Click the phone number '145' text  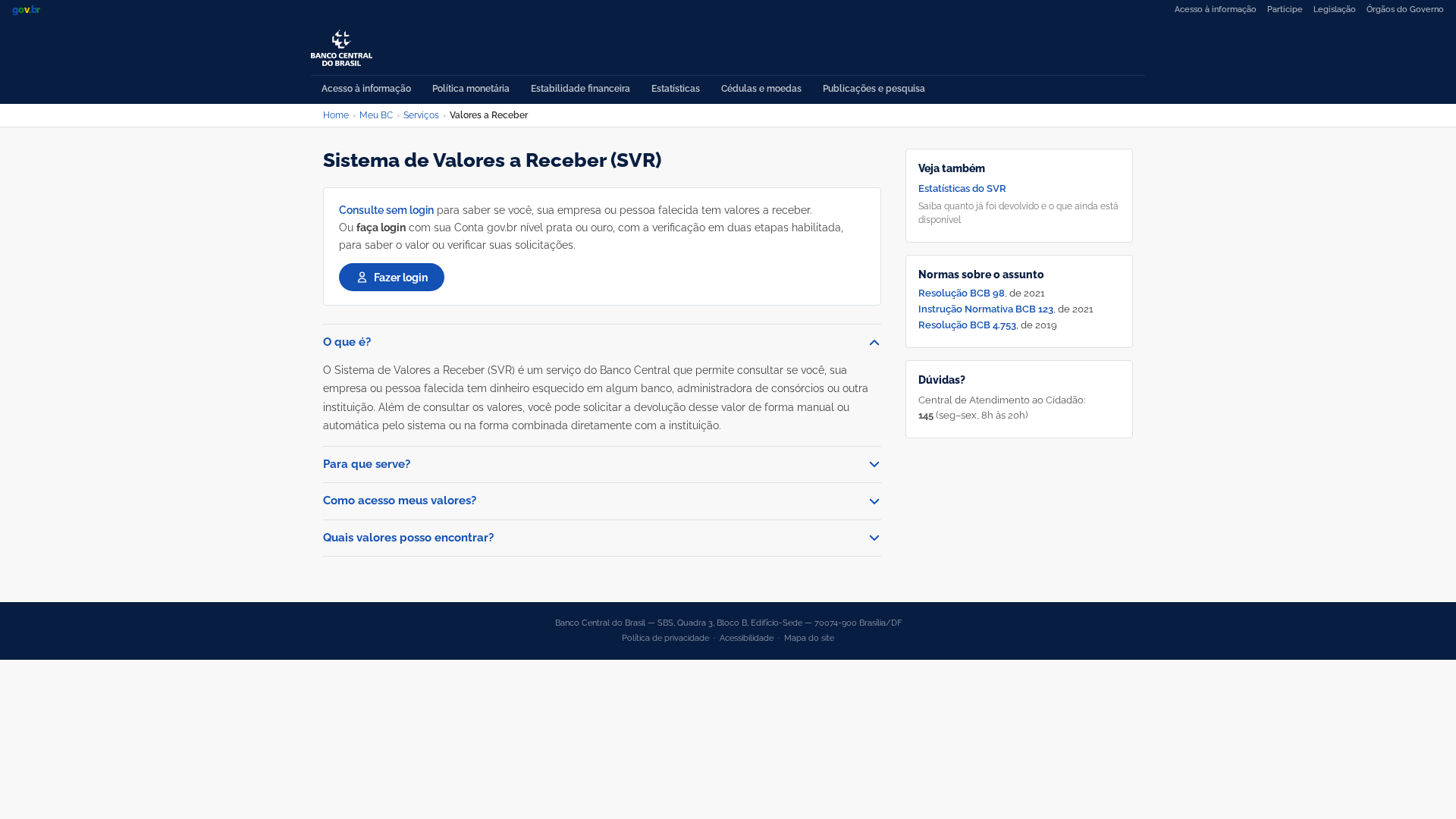click(x=925, y=416)
